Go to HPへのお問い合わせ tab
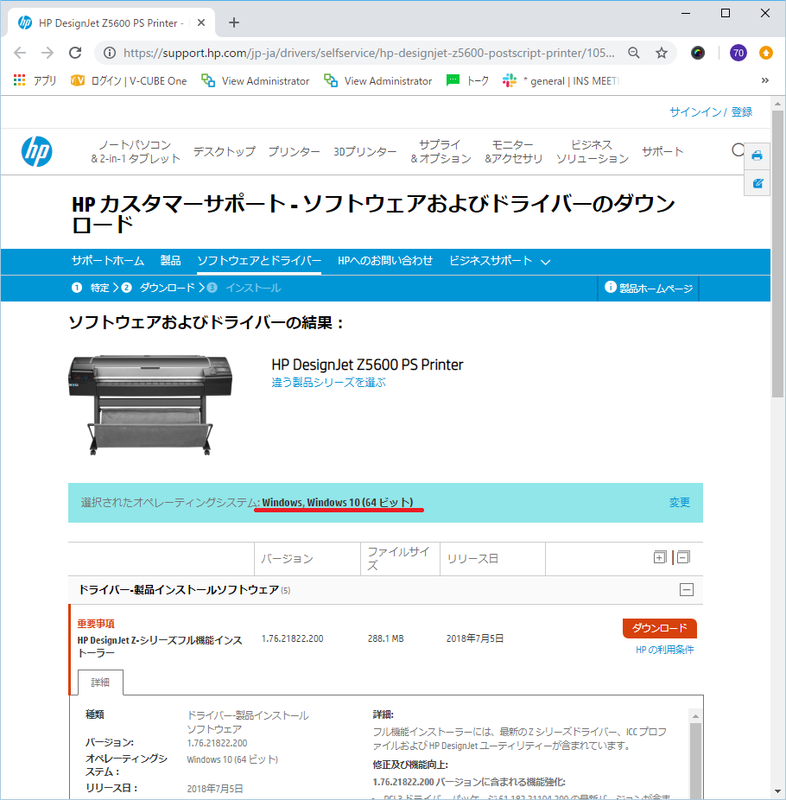The width and height of the screenshot is (786, 800). coord(385,261)
